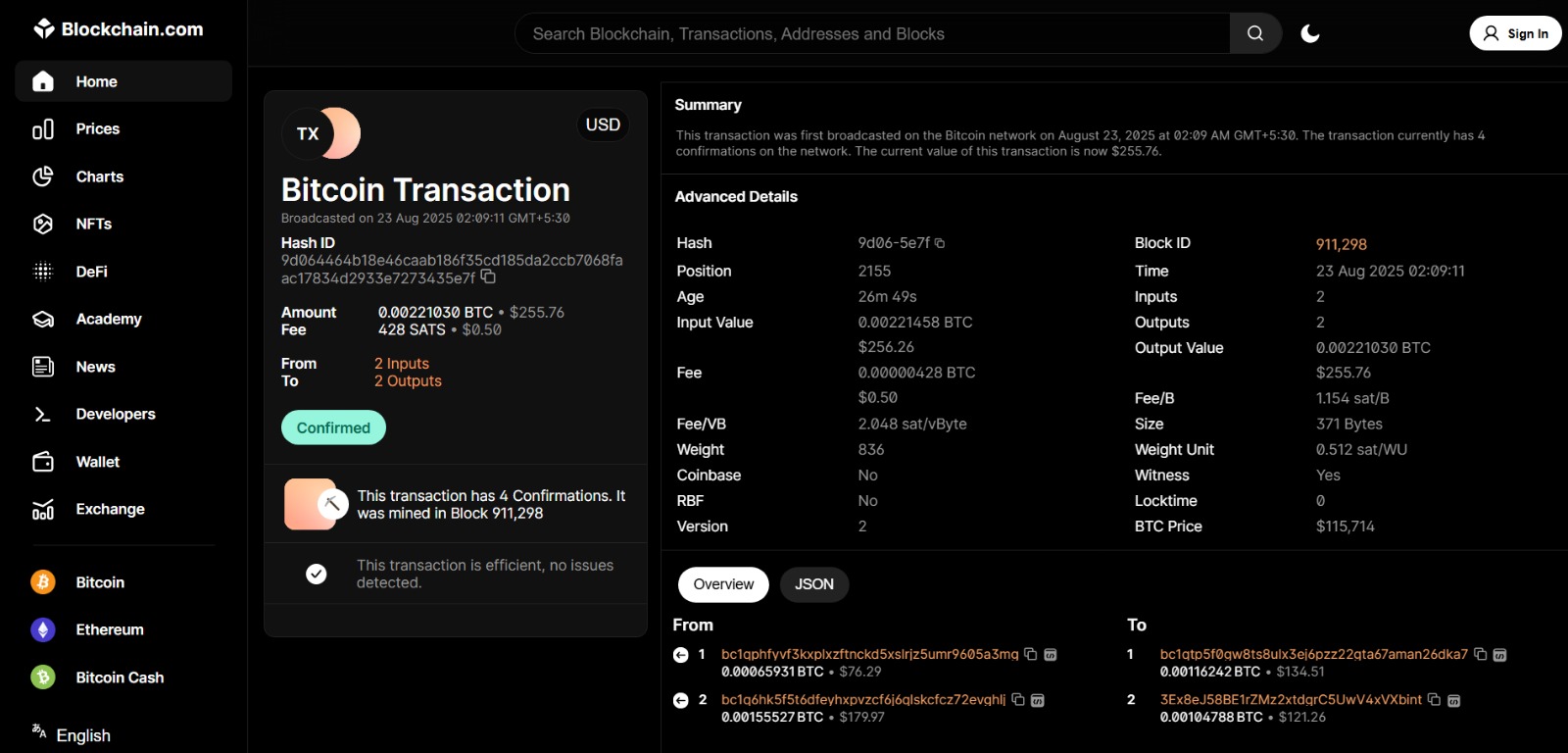1568x753 pixels.
Task: Click the mining pickaxe icon
Action: 332,504
